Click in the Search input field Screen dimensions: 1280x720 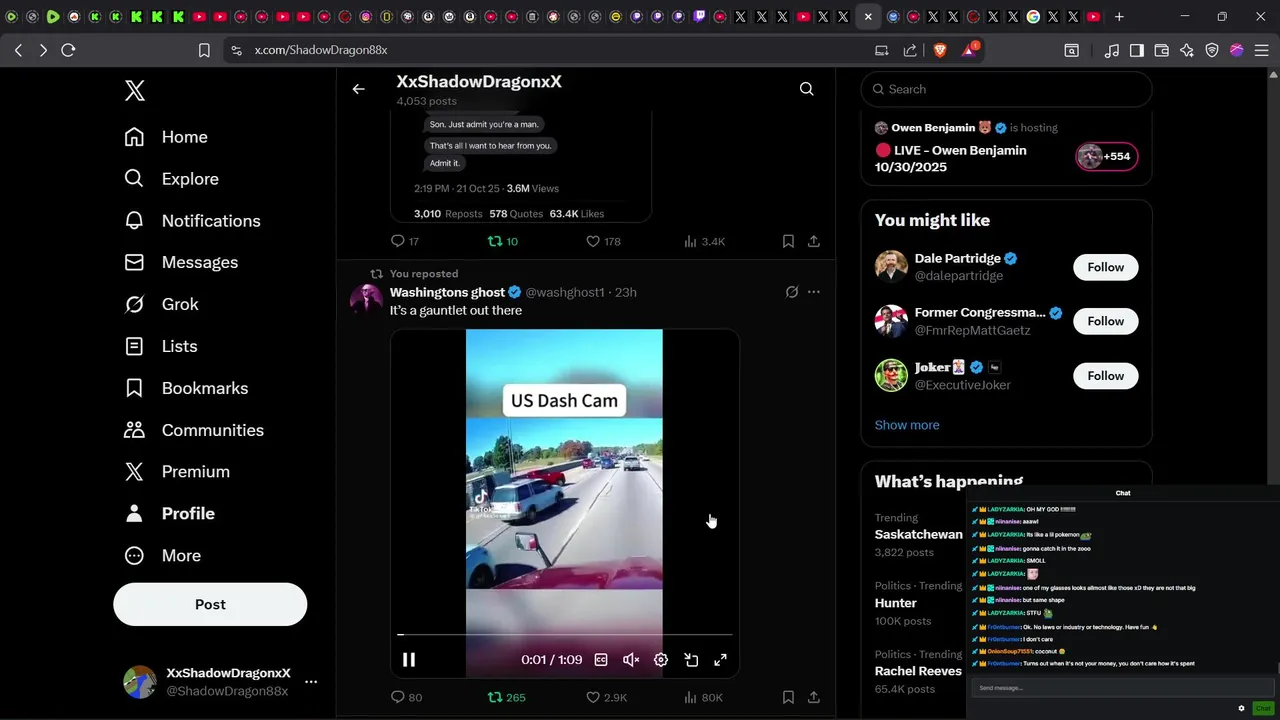click(x=1006, y=89)
